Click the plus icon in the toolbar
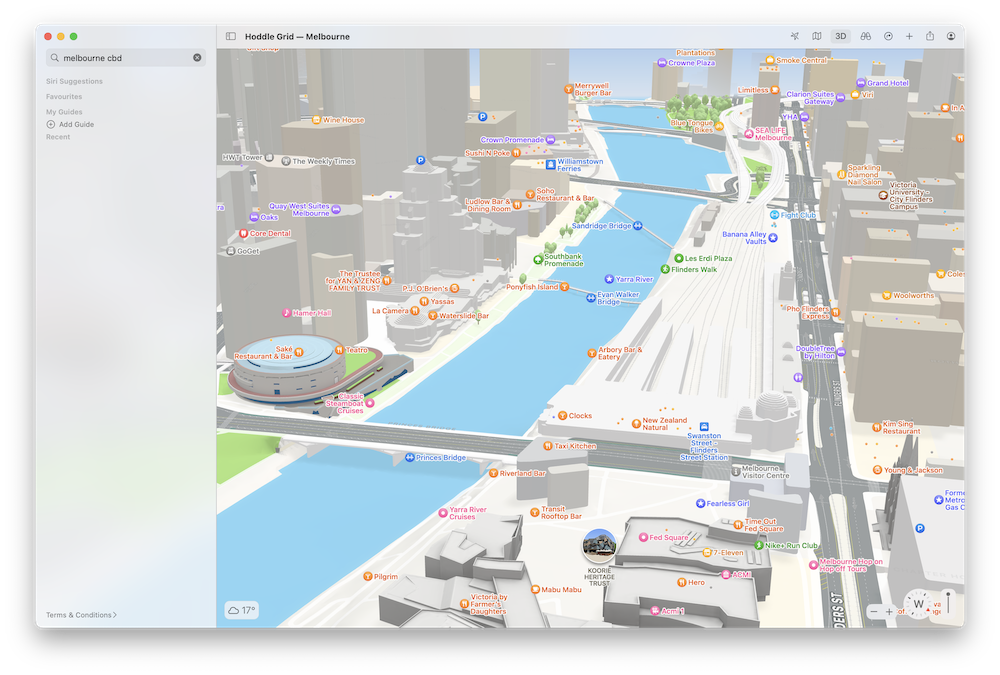Screen dimensions: 1000x675 coord(909,36)
